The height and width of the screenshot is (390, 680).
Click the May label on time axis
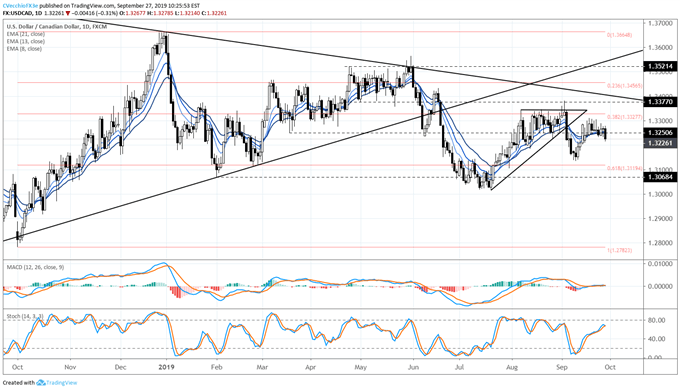tap(361, 367)
